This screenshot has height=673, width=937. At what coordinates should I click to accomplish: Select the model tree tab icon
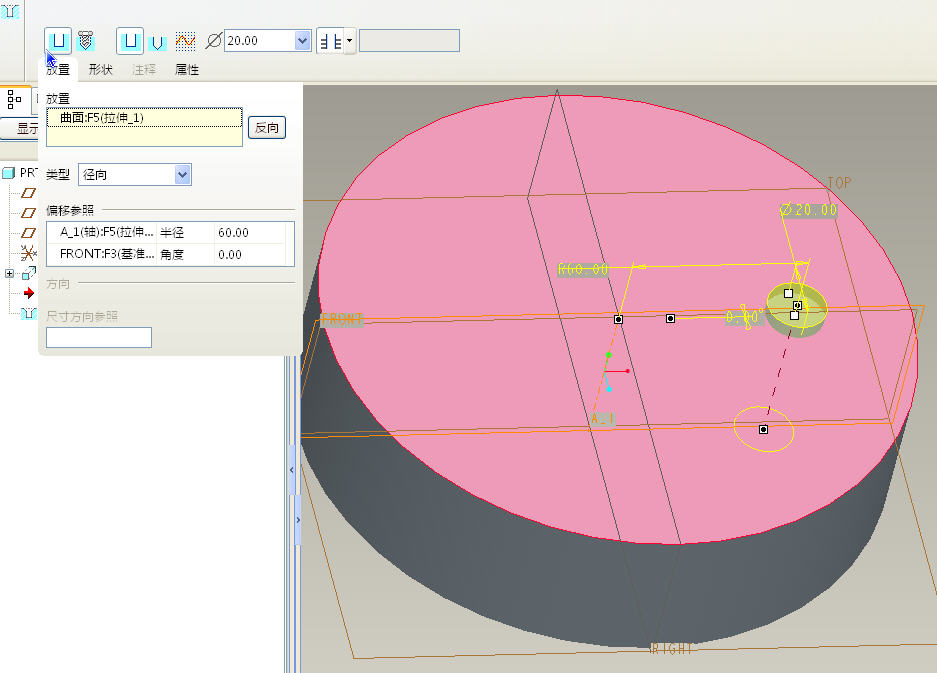tap(14, 99)
